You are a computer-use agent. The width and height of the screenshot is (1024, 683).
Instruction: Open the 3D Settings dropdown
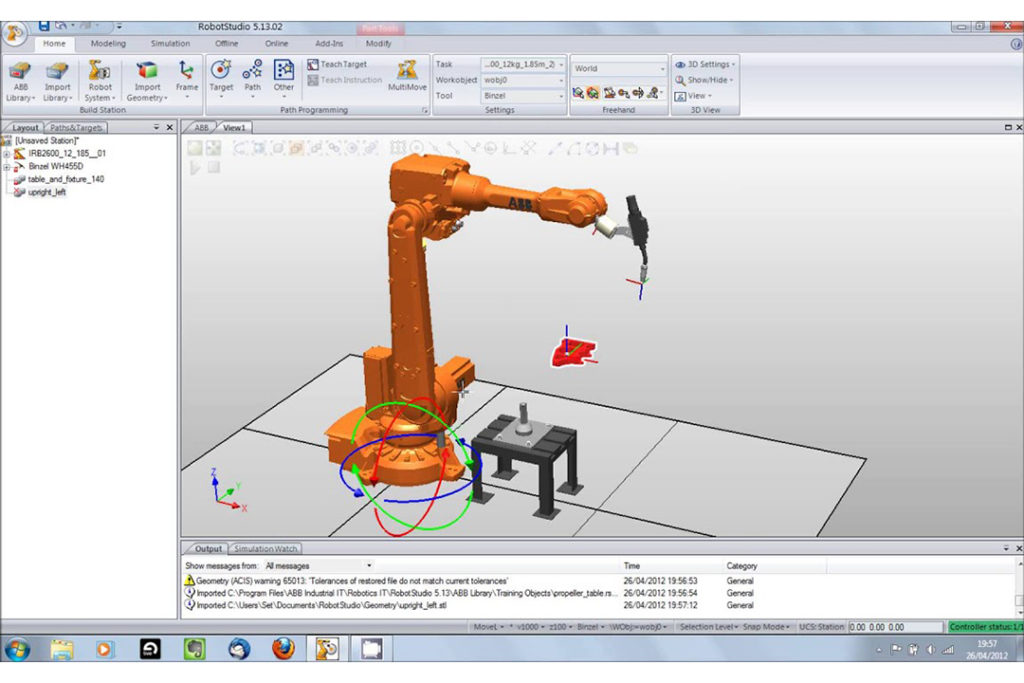[x=705, y=65]
